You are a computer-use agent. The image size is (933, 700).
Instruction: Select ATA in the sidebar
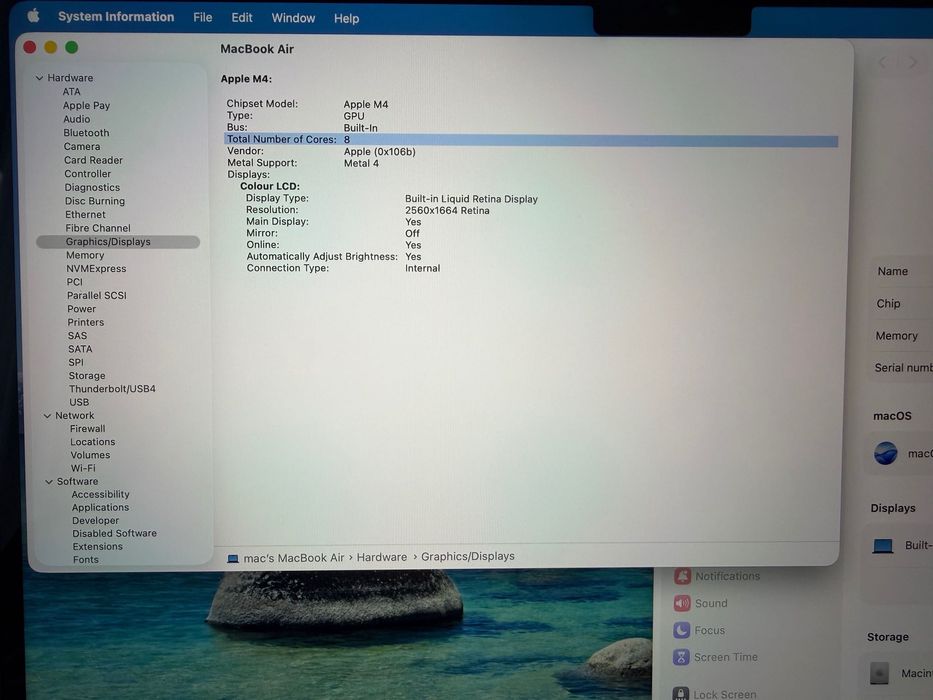coord(71,92)
